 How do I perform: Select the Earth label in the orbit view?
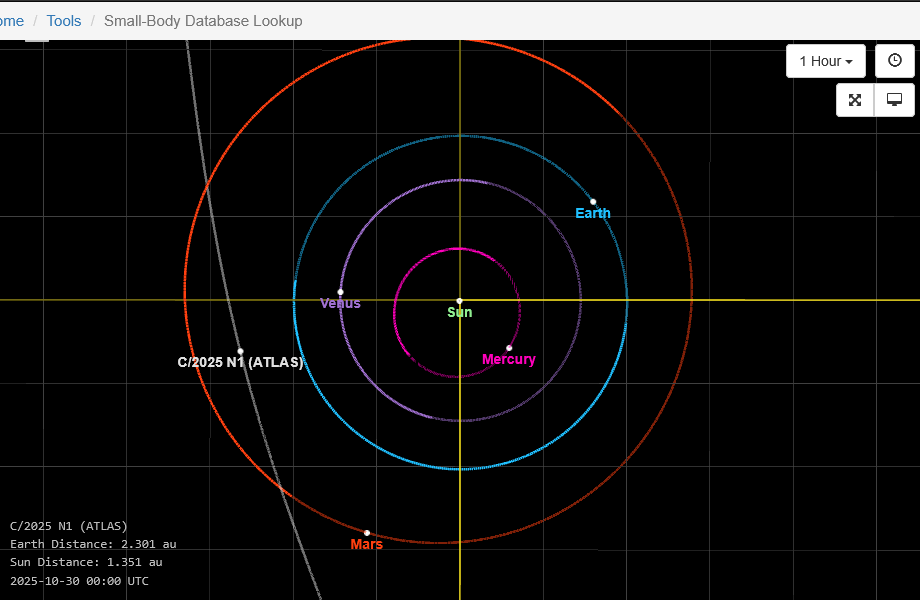click(593, 213)
